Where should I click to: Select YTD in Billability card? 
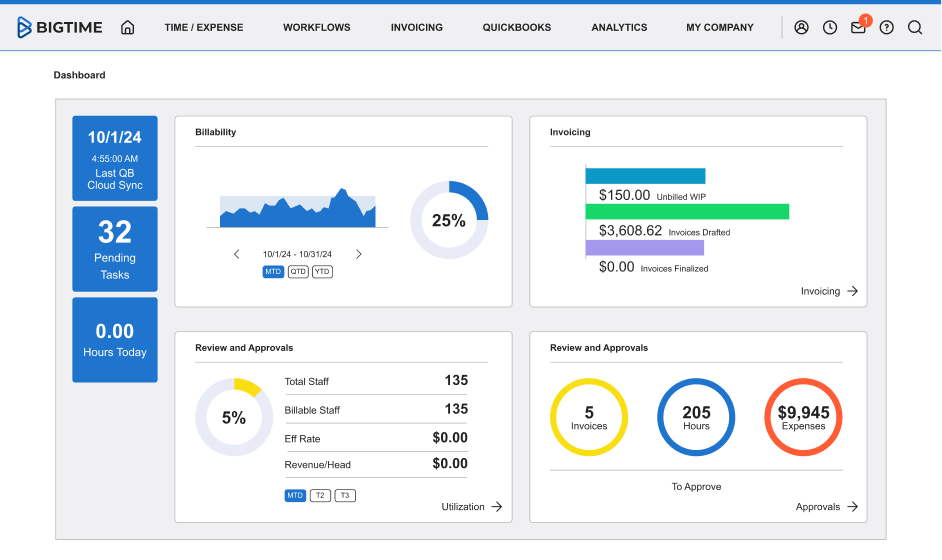[323, 272]
